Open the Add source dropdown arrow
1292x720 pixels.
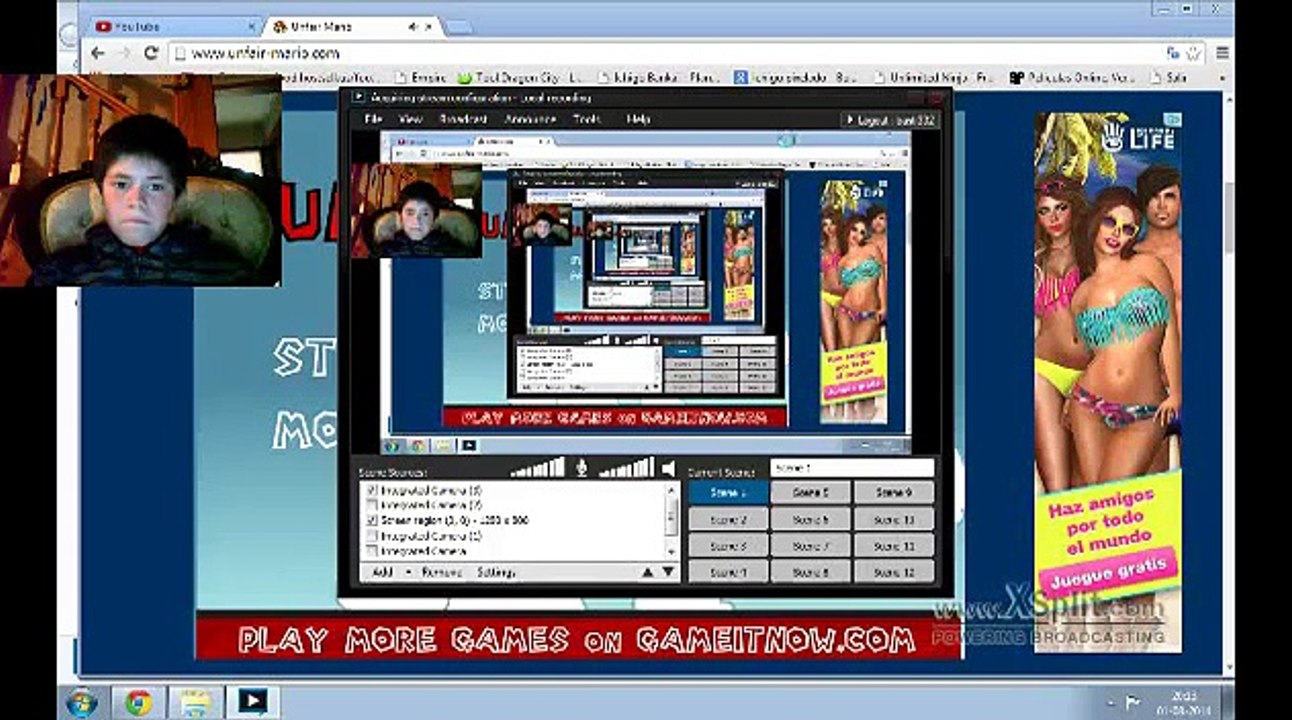pos(408,573)
